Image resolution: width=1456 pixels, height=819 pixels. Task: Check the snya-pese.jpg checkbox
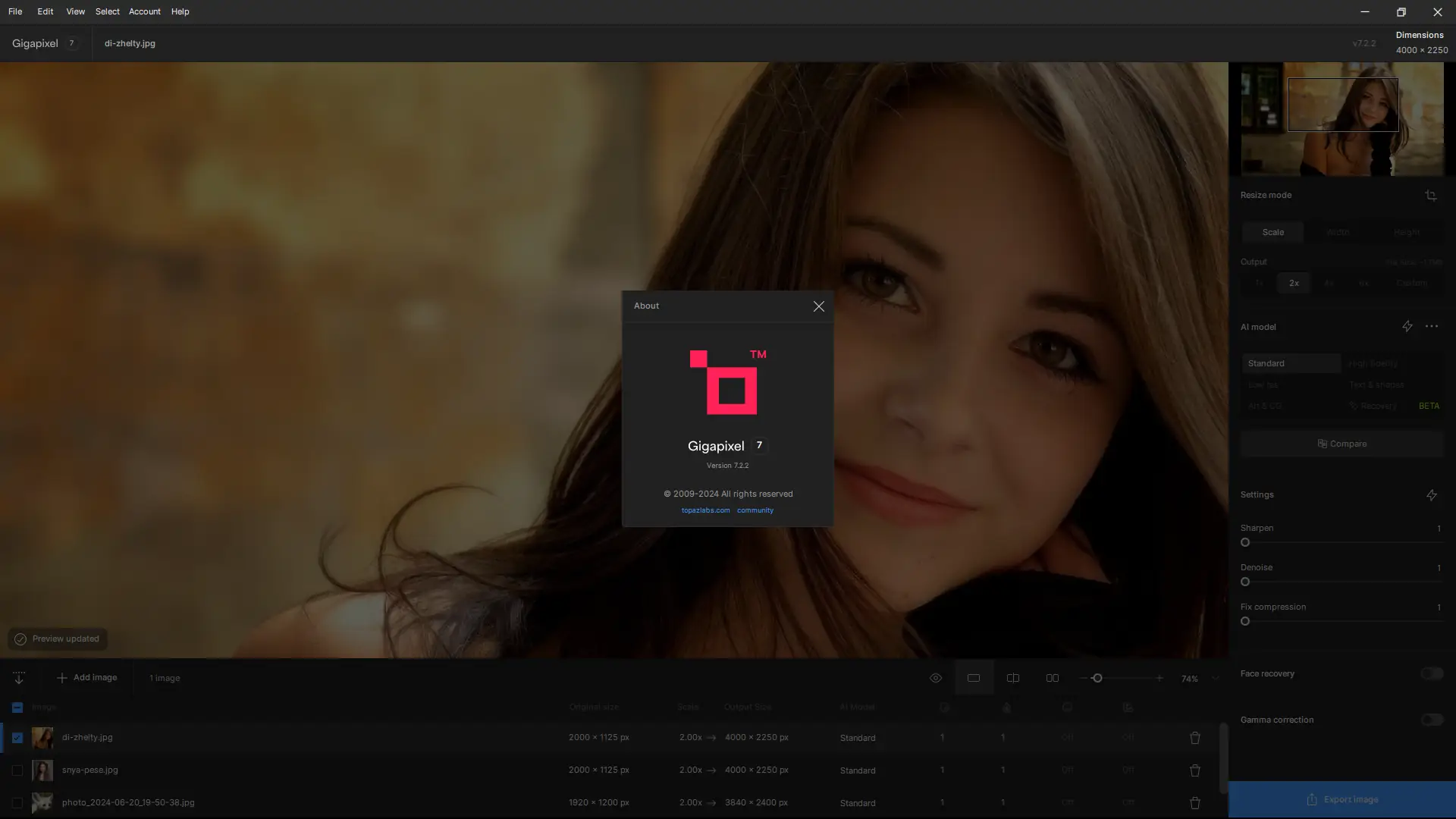click(17, 770)
